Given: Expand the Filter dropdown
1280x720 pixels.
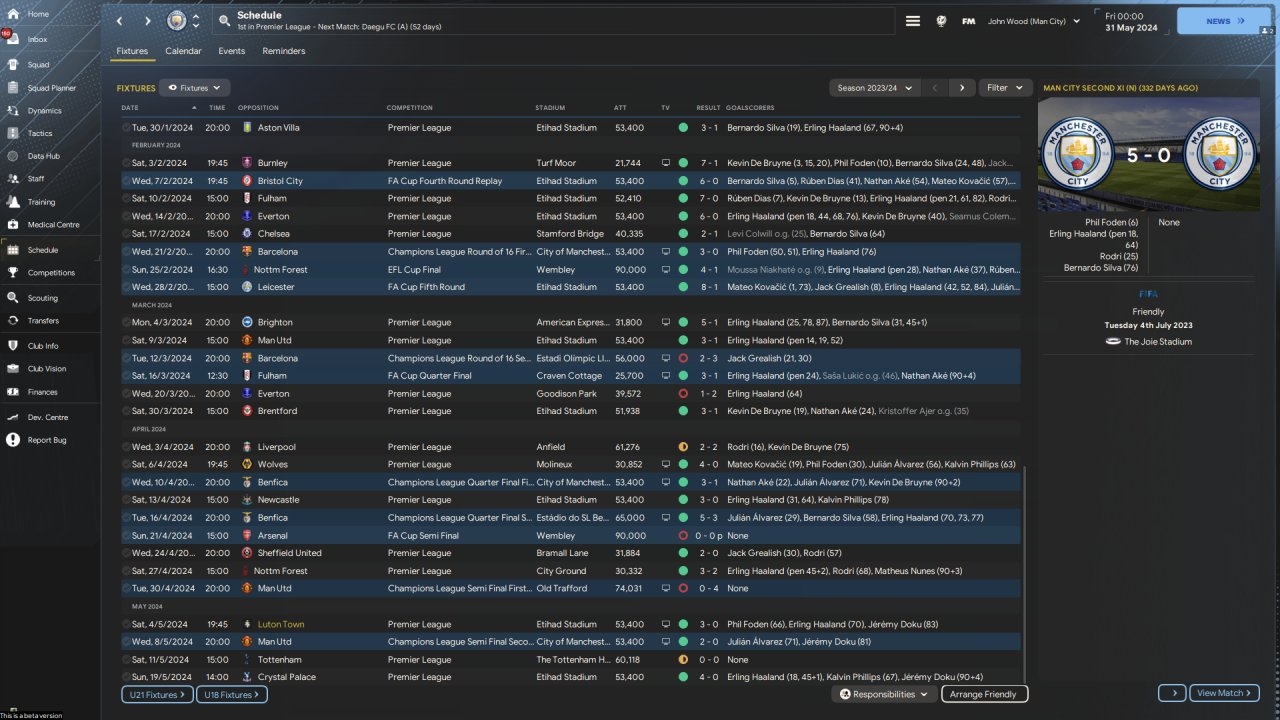Looking at the screenshot, I should (x=1005, y=88).
